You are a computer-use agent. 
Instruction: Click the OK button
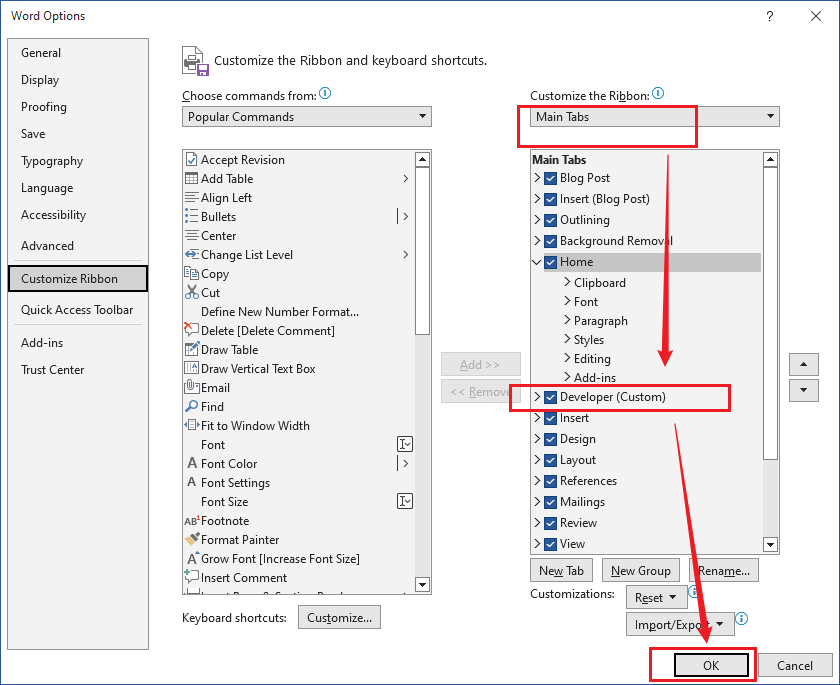(x=711, y=665)
